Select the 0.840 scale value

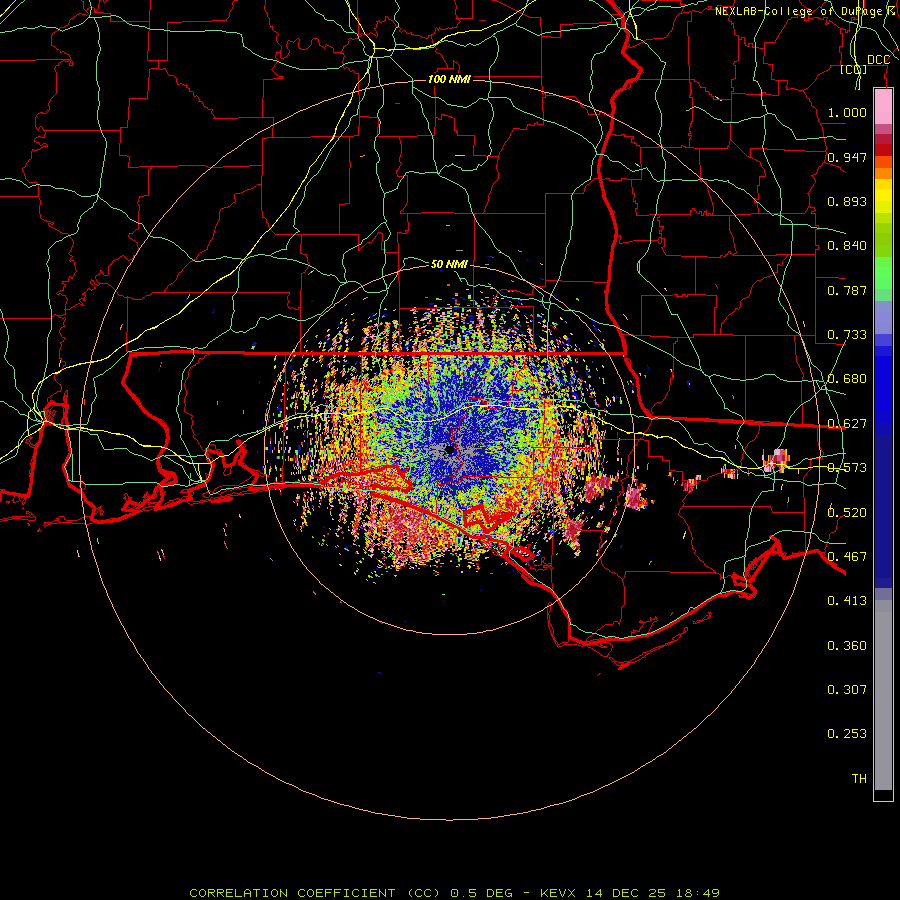(x=847, y=246)
